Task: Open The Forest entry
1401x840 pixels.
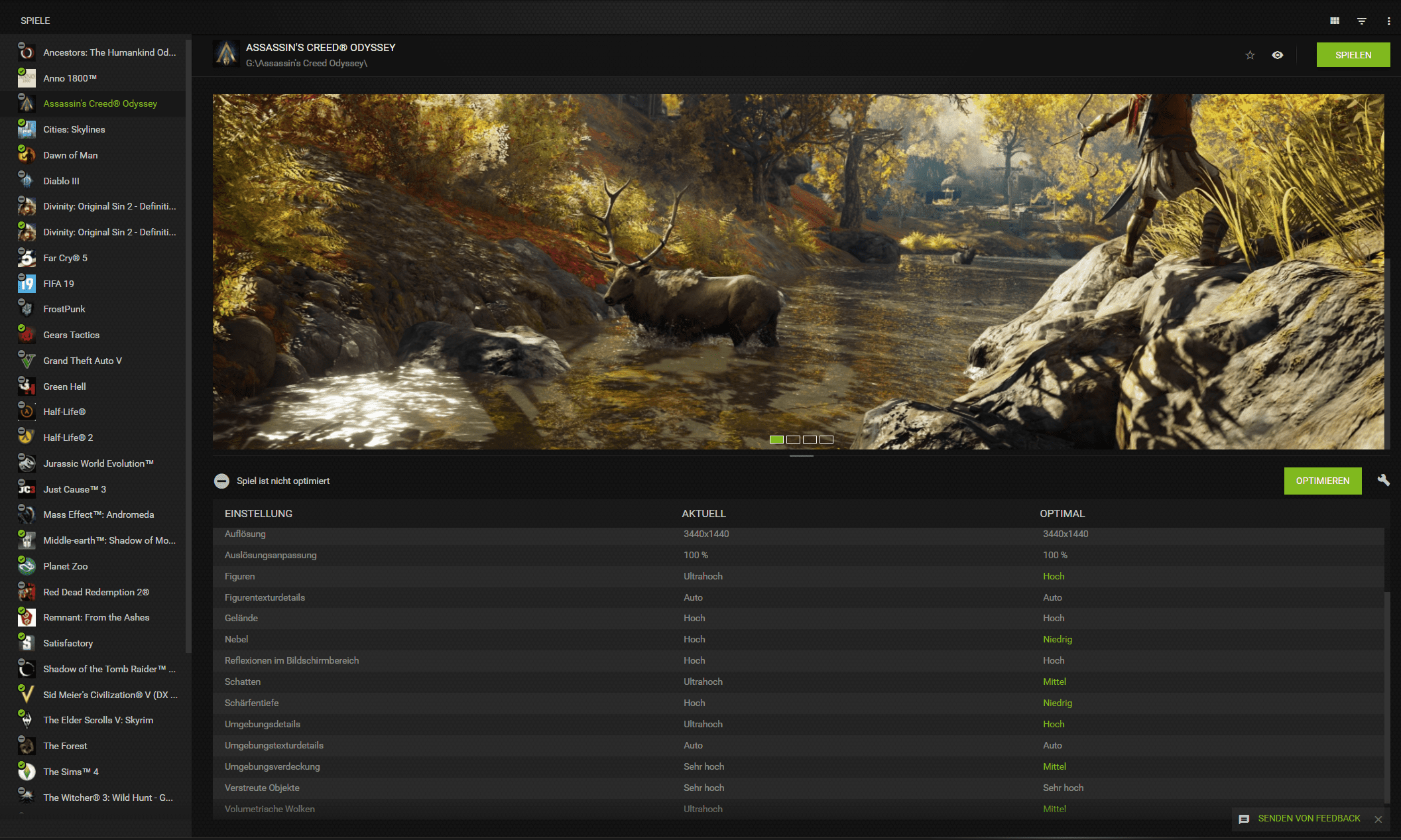Action: pyautogui.click(x=93, y=746)
